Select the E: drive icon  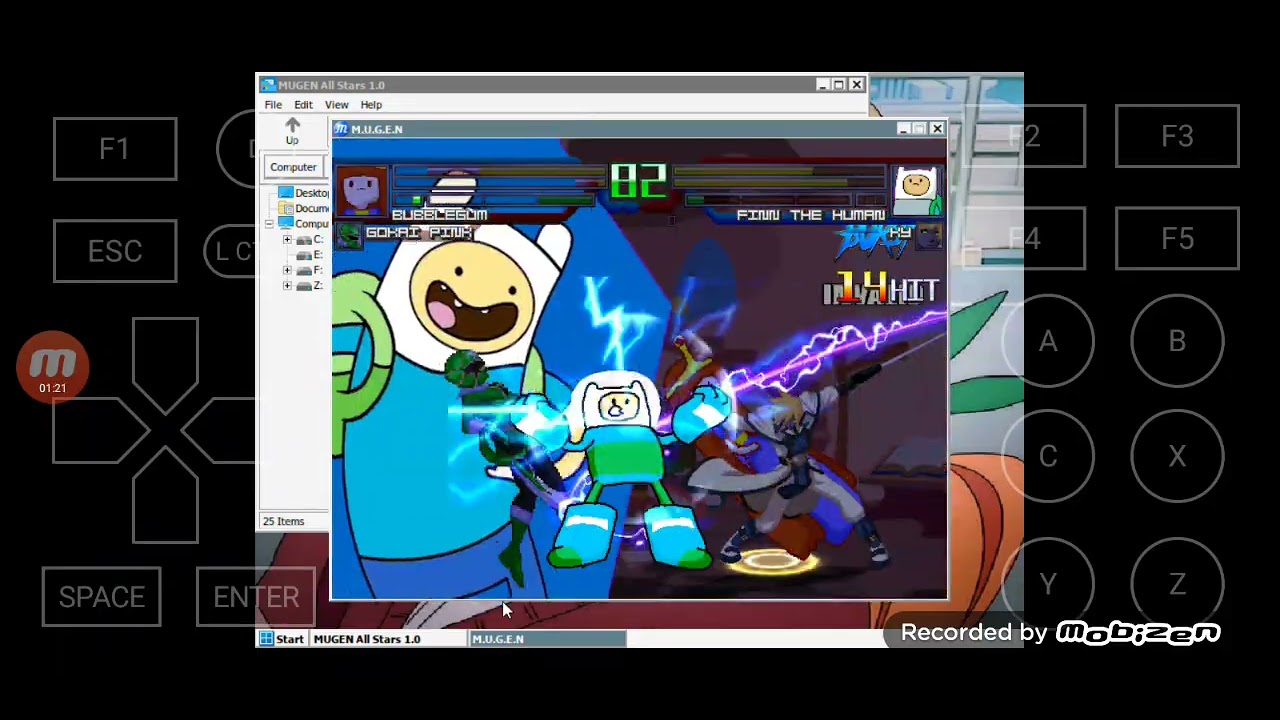point(304,255)
